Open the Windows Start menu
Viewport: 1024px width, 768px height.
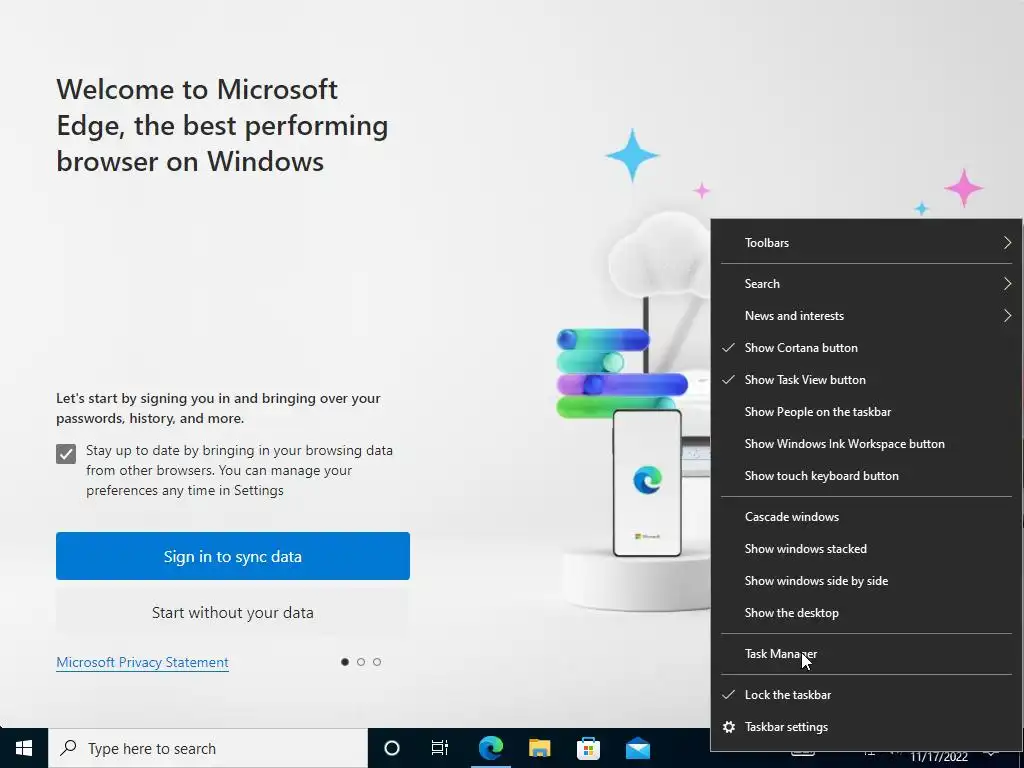24,748
